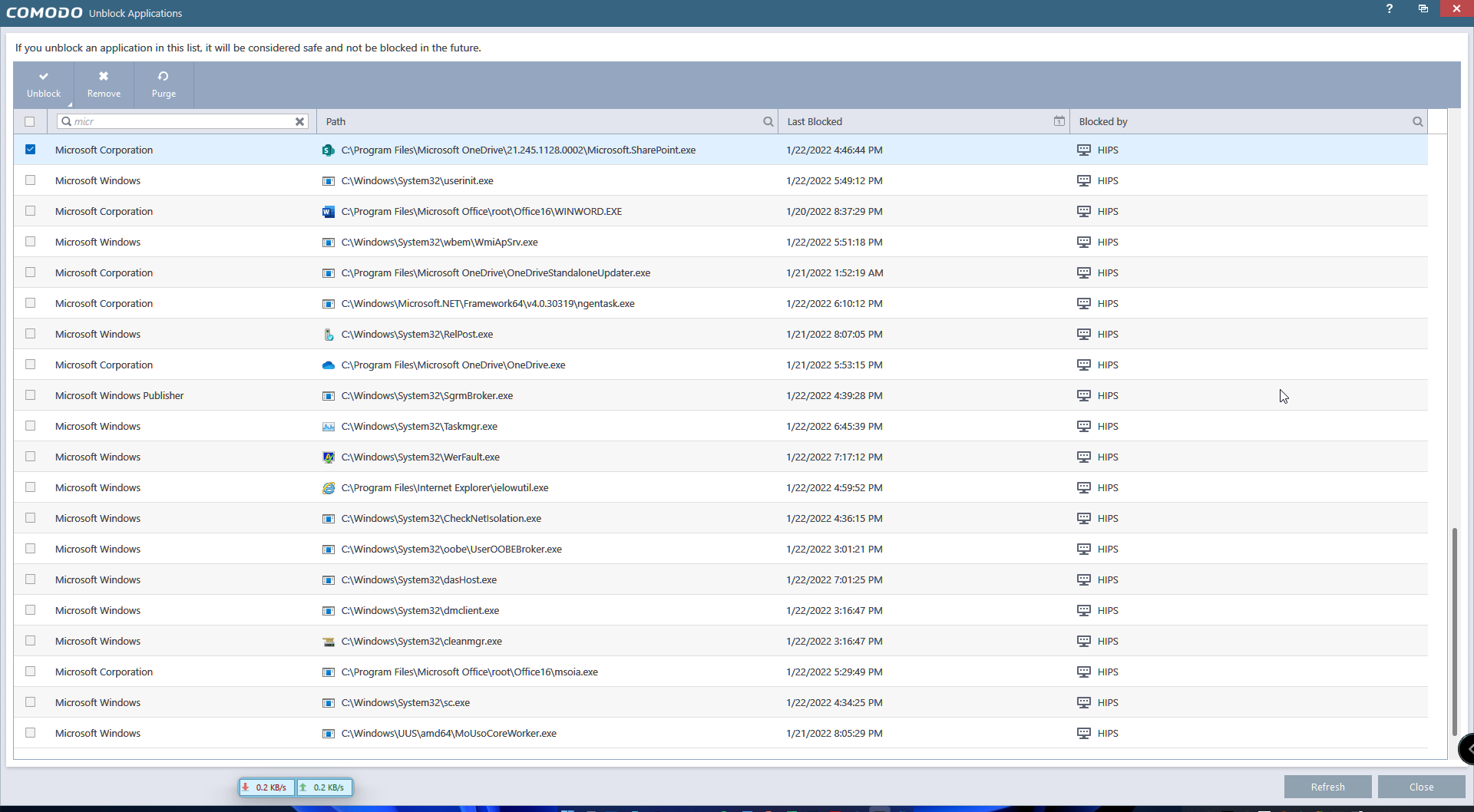Screen dimensions: 1474x812
Task: Check the WINWORD.EXE row checkbox
Action: click(x=30, y=211)
